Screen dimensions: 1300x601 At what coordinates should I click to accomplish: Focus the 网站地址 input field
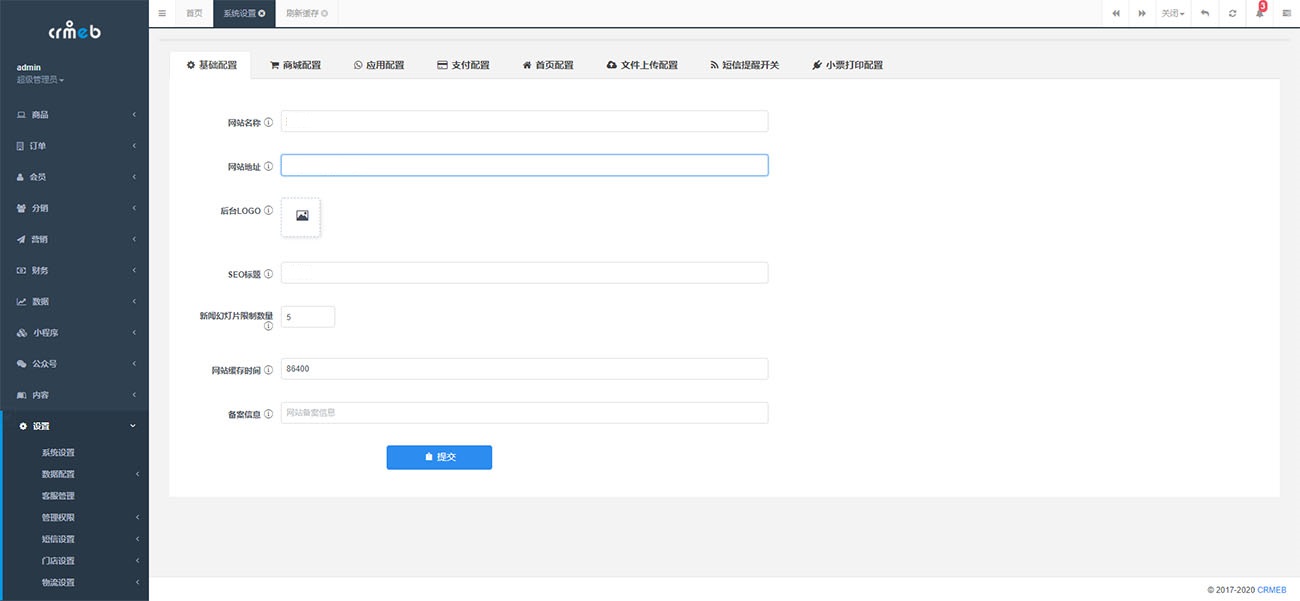click(524, 165)
